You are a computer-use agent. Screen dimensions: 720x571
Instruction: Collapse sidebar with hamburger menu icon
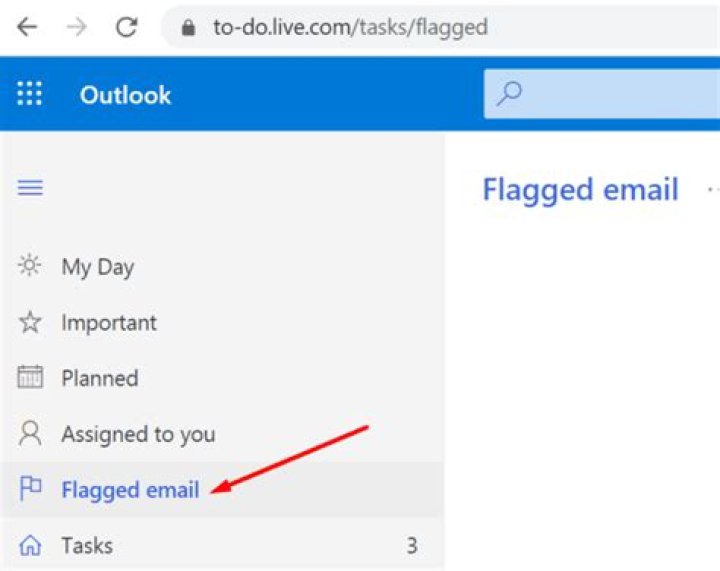tap(31, 187)
